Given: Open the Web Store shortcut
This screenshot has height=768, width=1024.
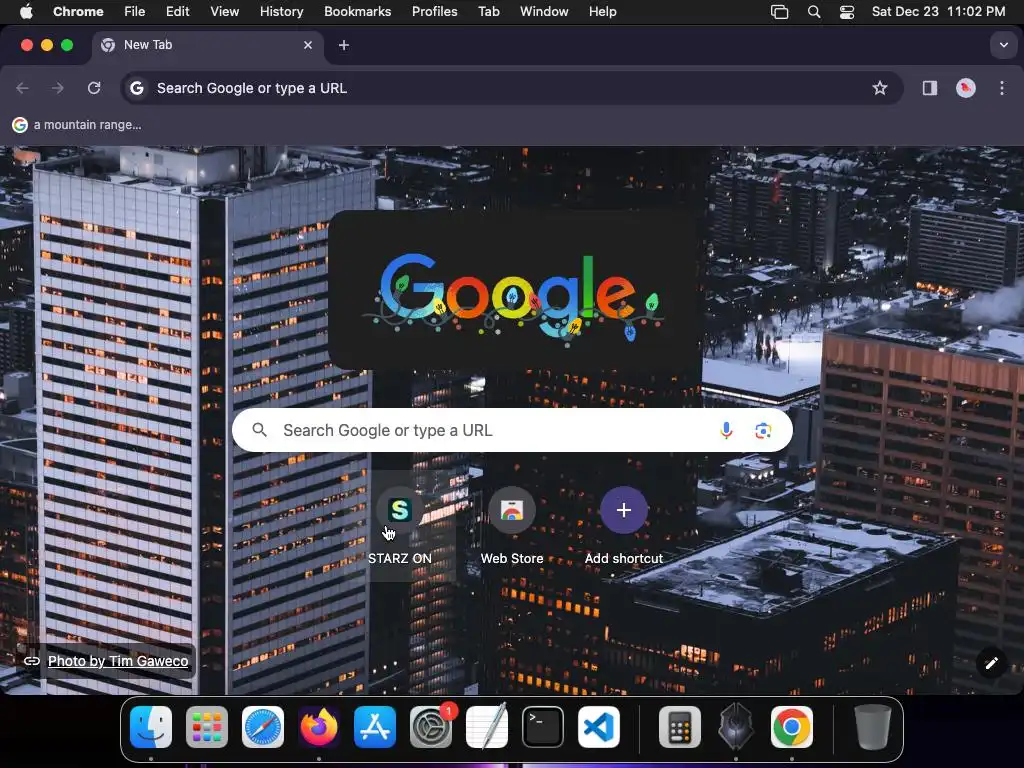Looking at the screenshot, I should click(x=512, y=526).
